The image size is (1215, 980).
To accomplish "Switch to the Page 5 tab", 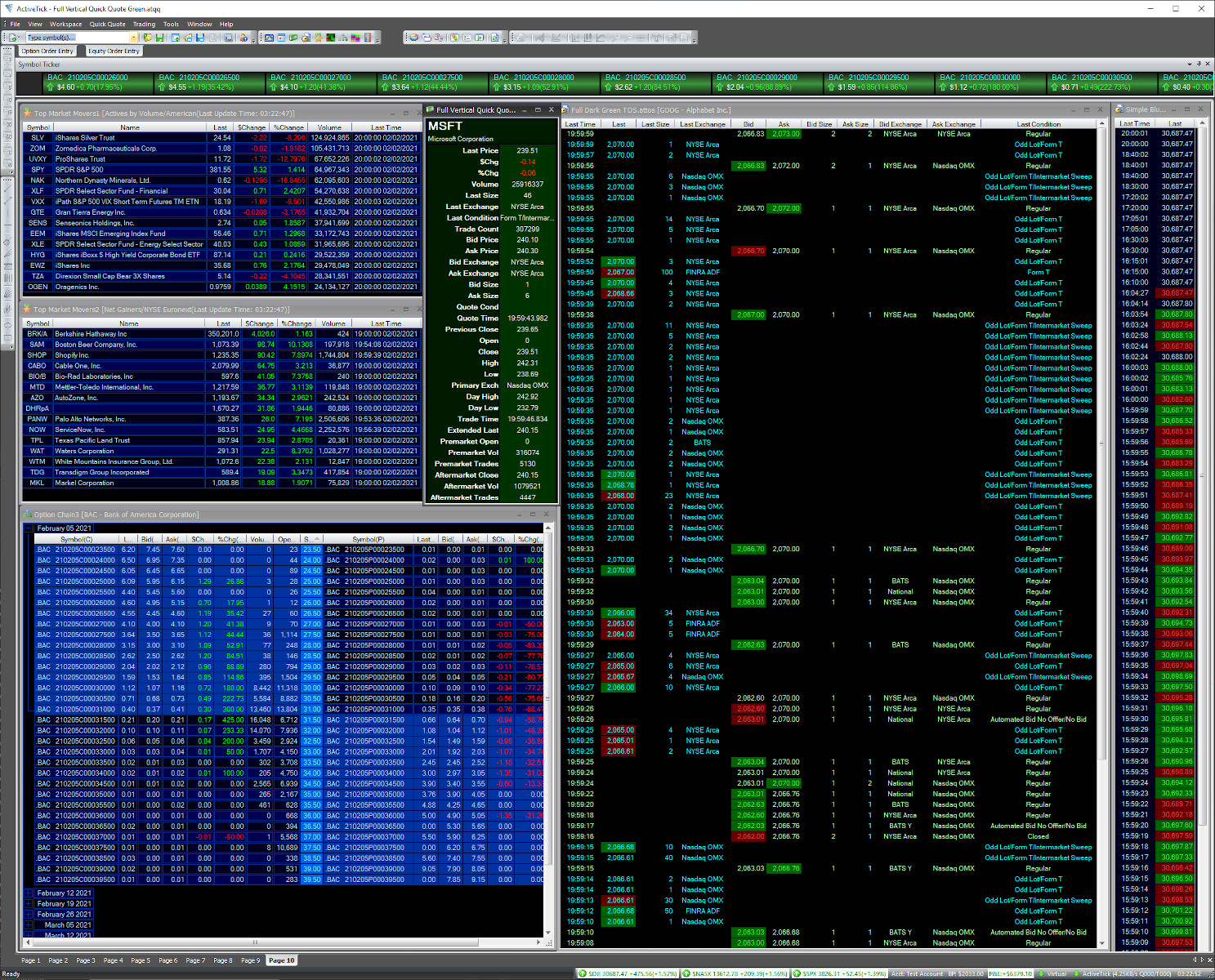I will pos(141,960).
